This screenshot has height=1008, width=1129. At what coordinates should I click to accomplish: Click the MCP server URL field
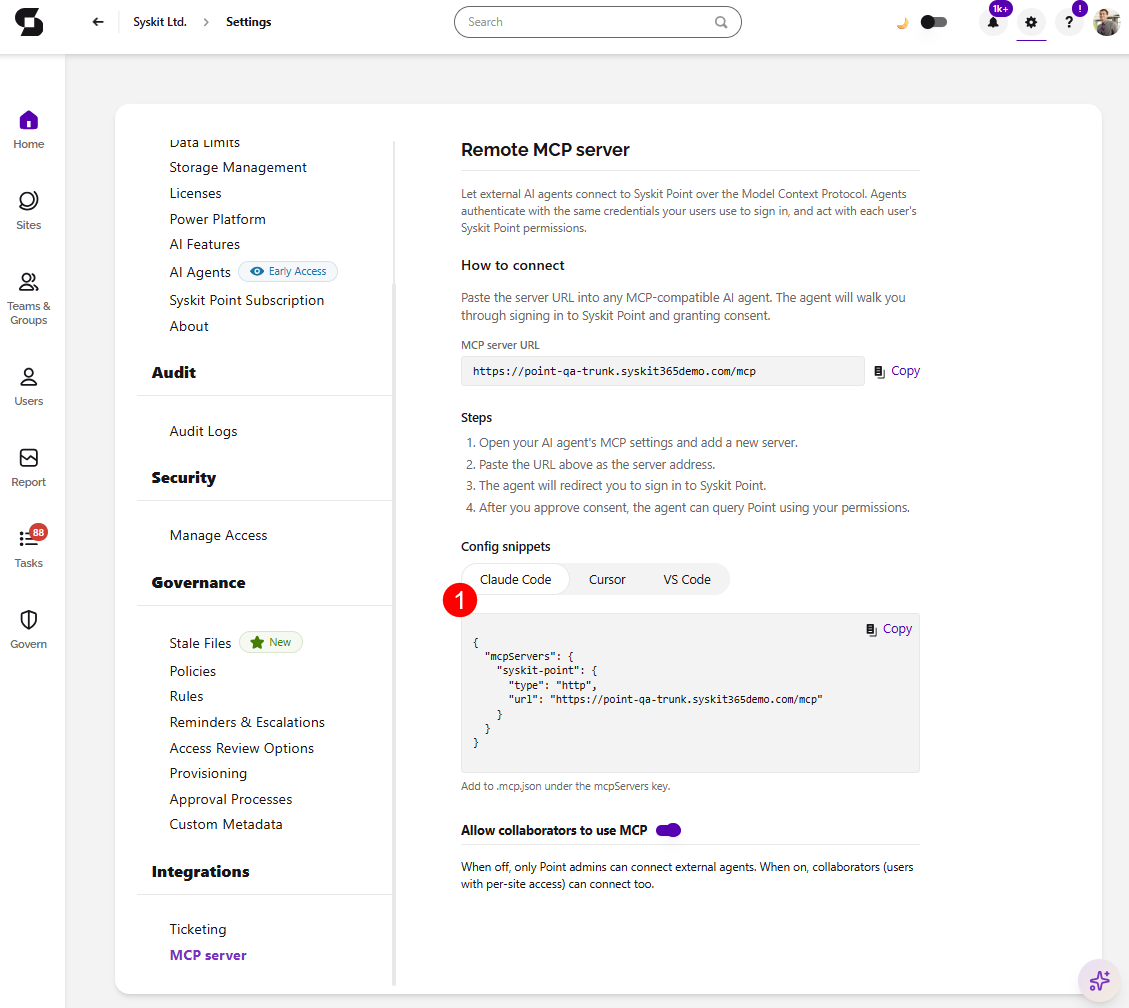tap(662, 372)
